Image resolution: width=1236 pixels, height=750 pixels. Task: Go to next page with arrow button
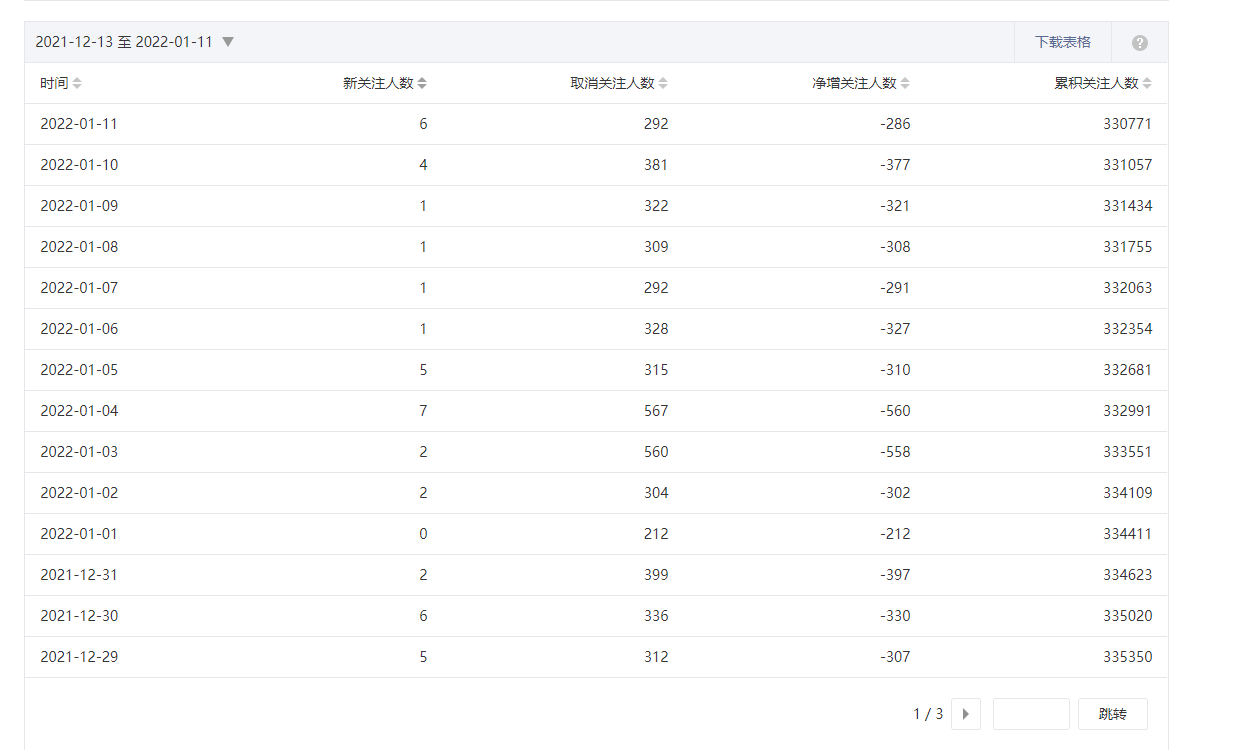point(965,714)
